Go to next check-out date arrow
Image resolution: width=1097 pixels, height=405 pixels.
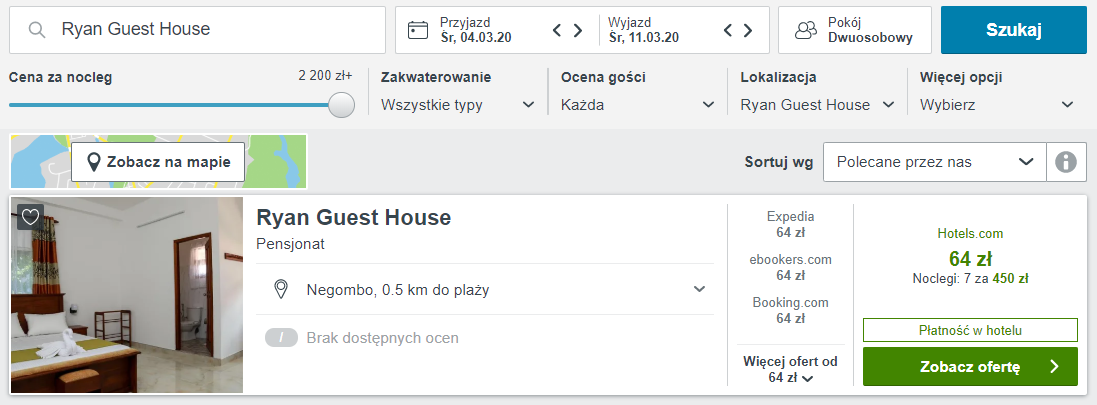click(x=748, y=30)
